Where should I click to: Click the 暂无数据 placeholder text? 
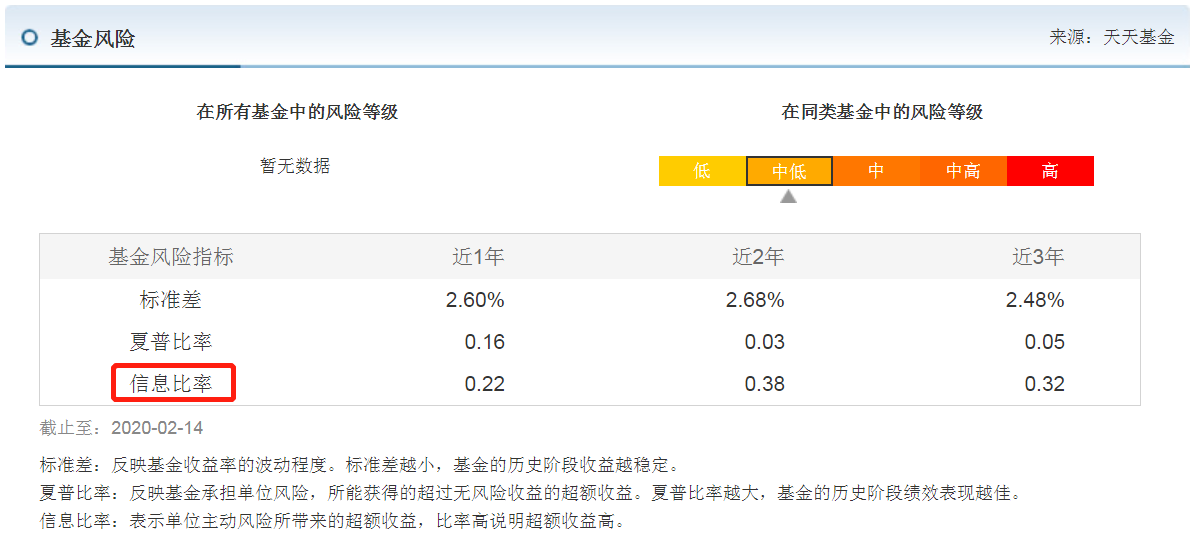(x=295, y=166)
